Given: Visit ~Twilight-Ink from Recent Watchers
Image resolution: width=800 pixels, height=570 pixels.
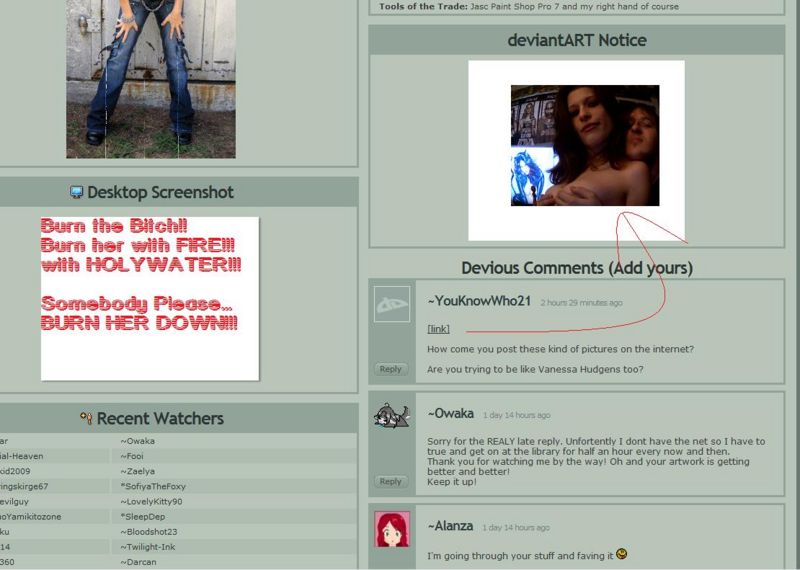Looking at the screenshot, I should click(x=148, y=547).
